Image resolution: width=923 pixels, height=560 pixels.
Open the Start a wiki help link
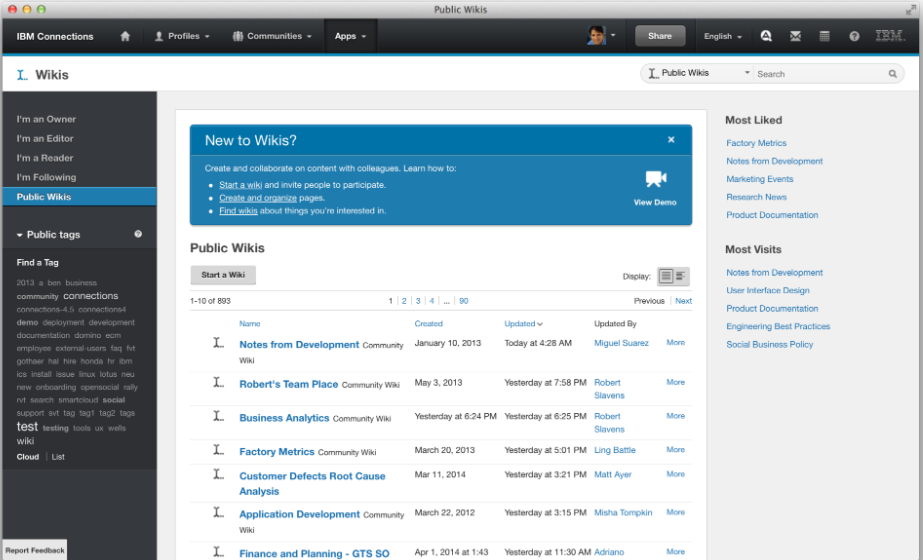[x=241, y=185]
